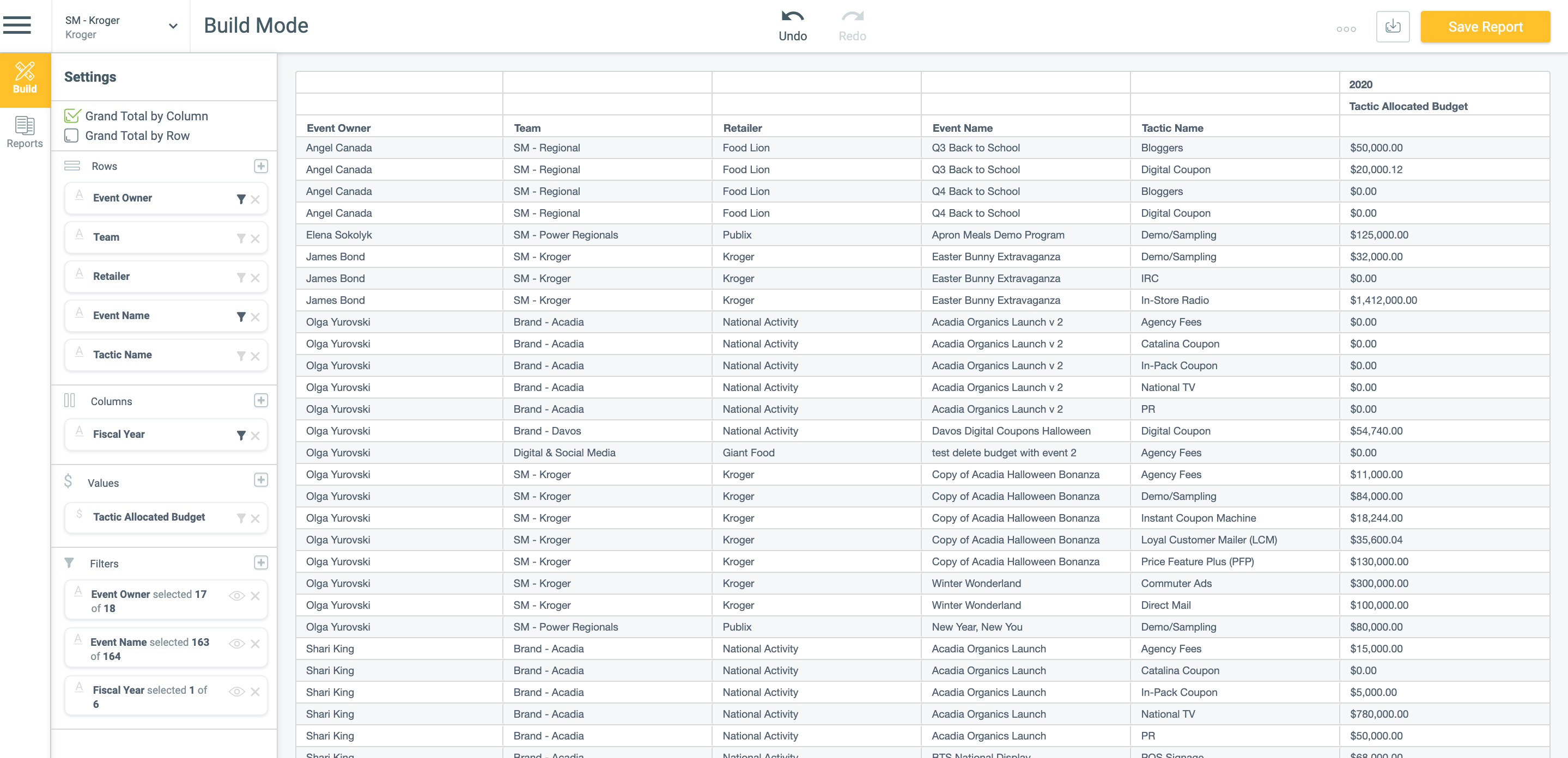
Task: Add a new field to Rows
Action: [x=260, y=166]
